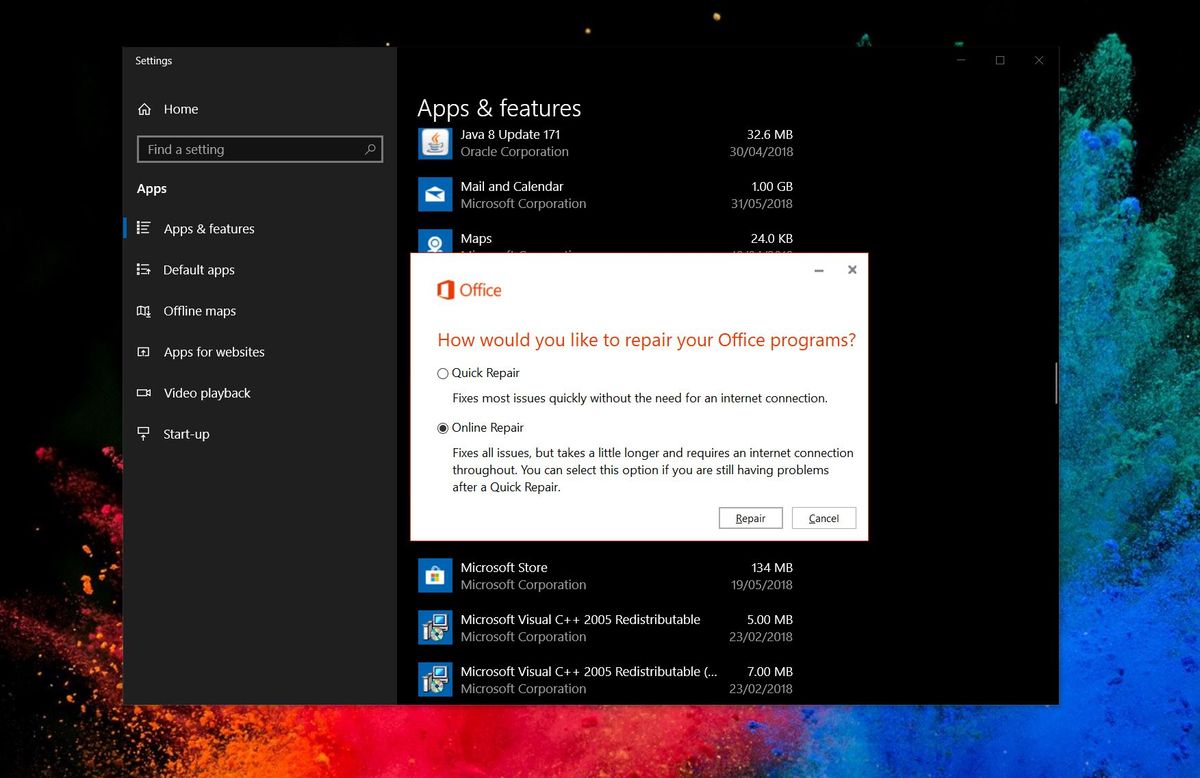The image size is (1200, 778).
Task: Select the Java 8 Update 171 icon
Action: coord(434,142)
